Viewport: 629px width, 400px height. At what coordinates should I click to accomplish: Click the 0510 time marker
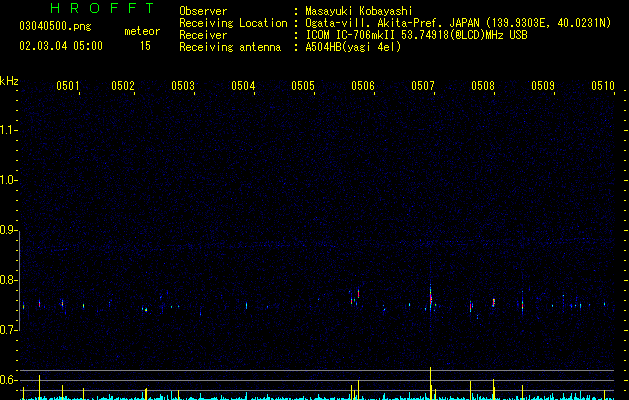click(x=603, y=86)
